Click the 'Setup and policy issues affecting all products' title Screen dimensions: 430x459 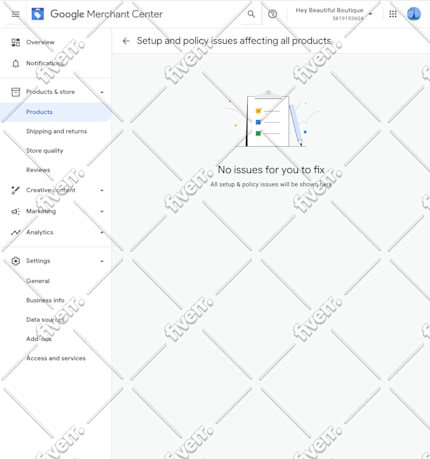tap(234, 41)
